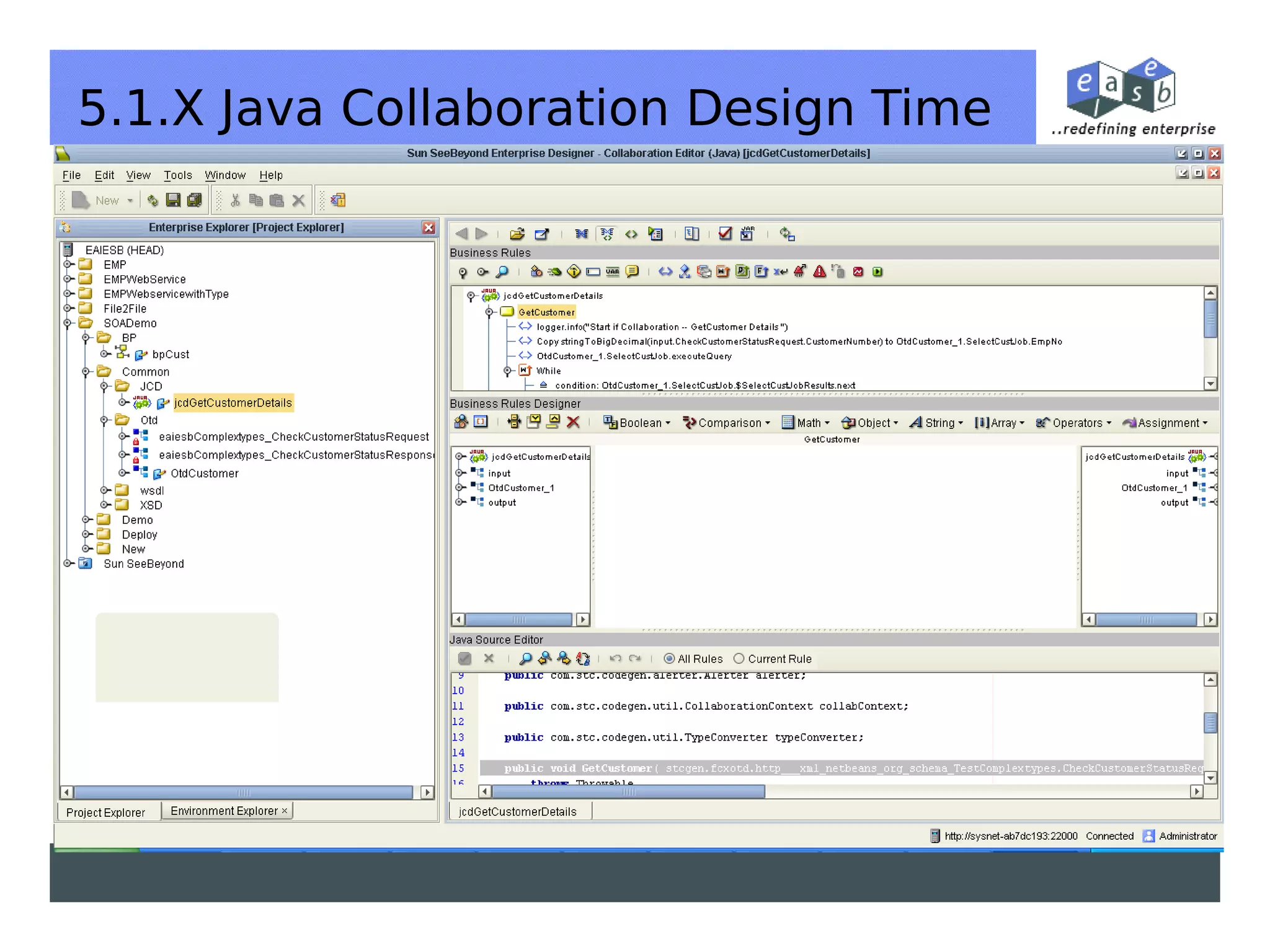Expand the EMP project folder
The image size is (1270, 952).
(x=68, y=264)
